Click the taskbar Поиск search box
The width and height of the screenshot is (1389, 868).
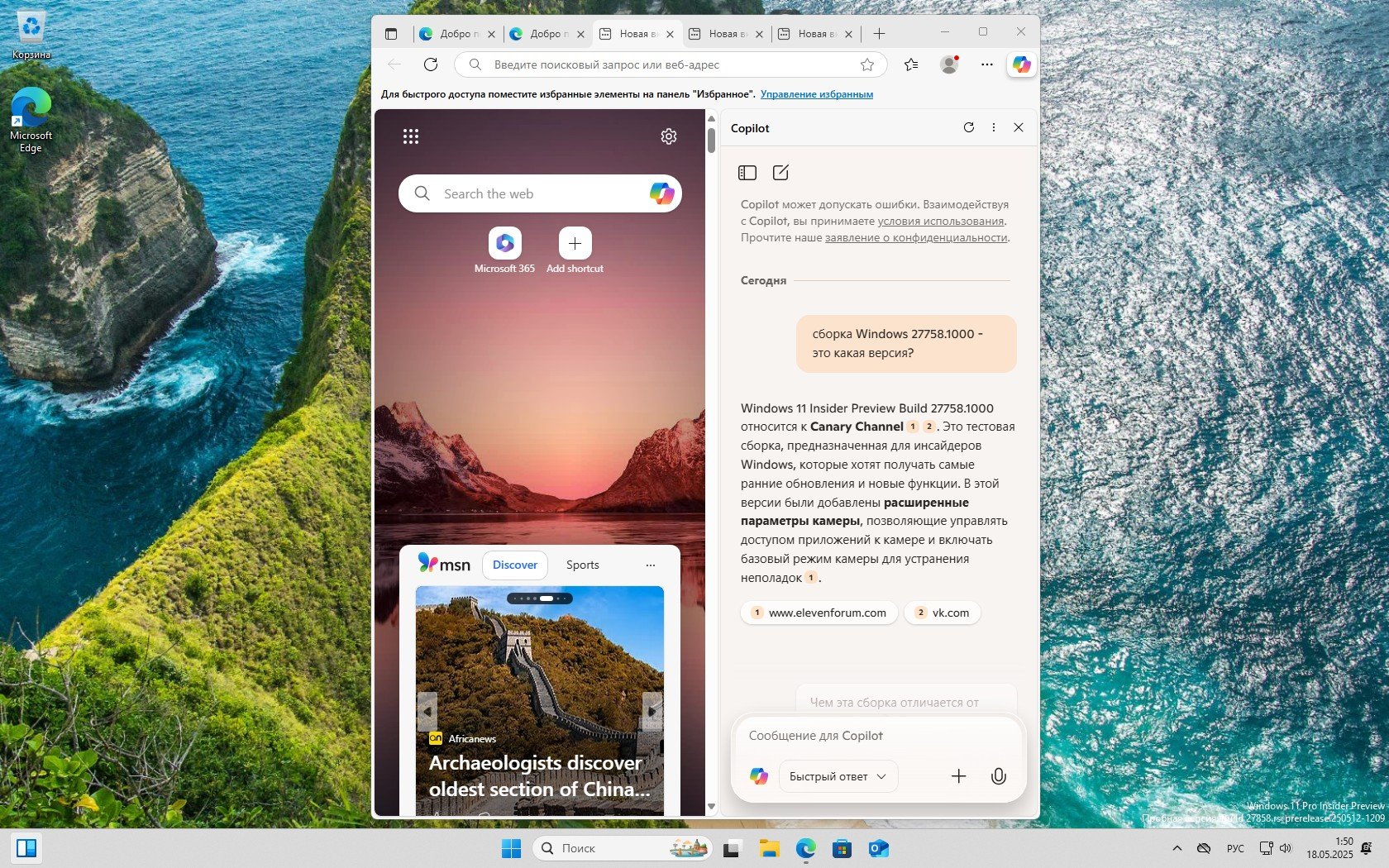pos(623,848)
